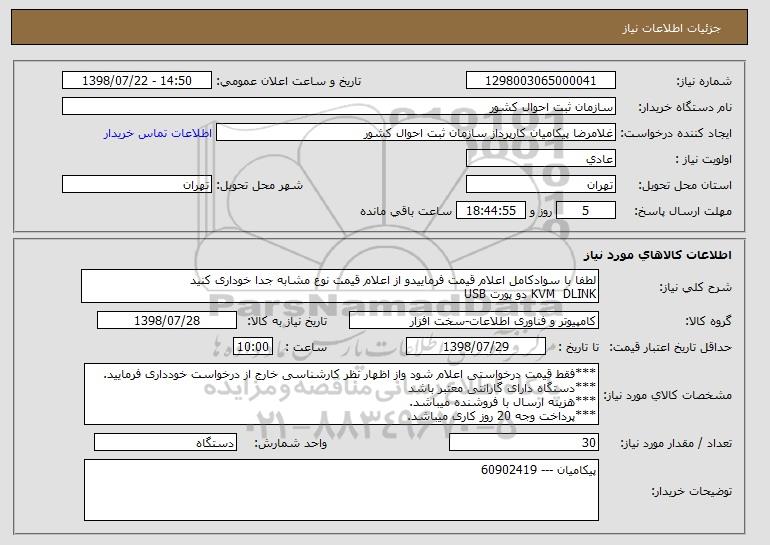The width and height of the screenshot is (770, 545).
Task: Click the label واحد شمارش
Action: click(291, 444)
